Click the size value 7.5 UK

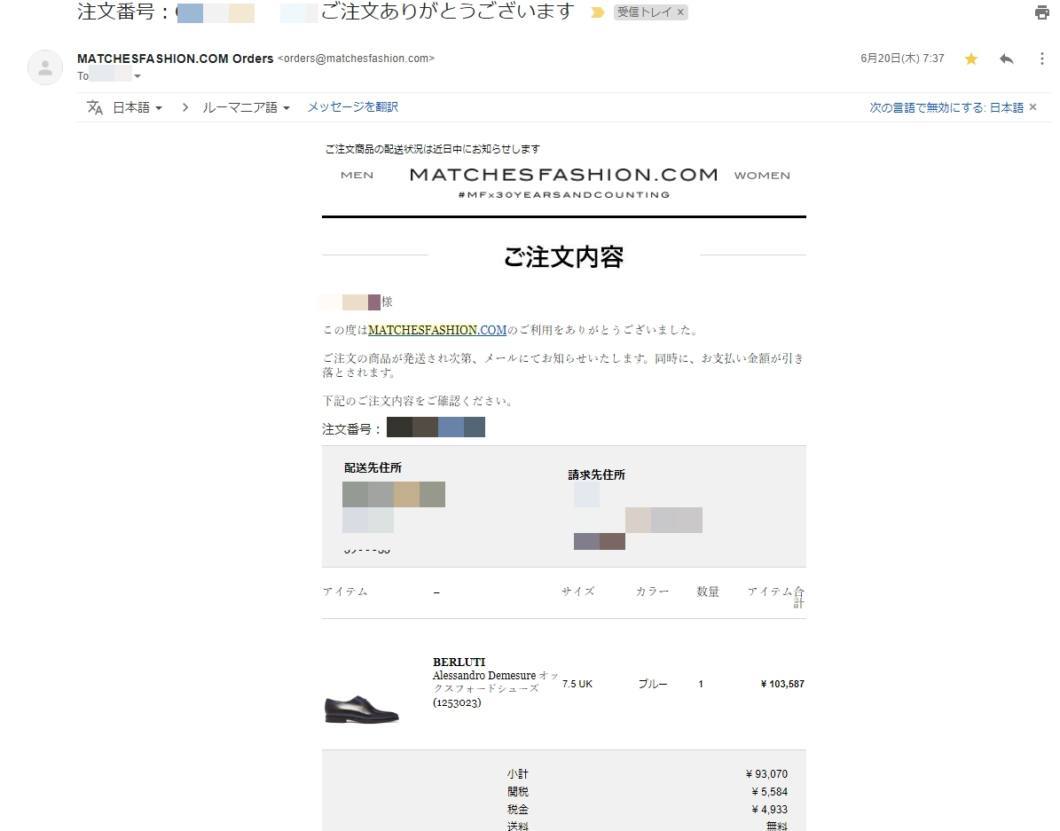pos(577,684)
